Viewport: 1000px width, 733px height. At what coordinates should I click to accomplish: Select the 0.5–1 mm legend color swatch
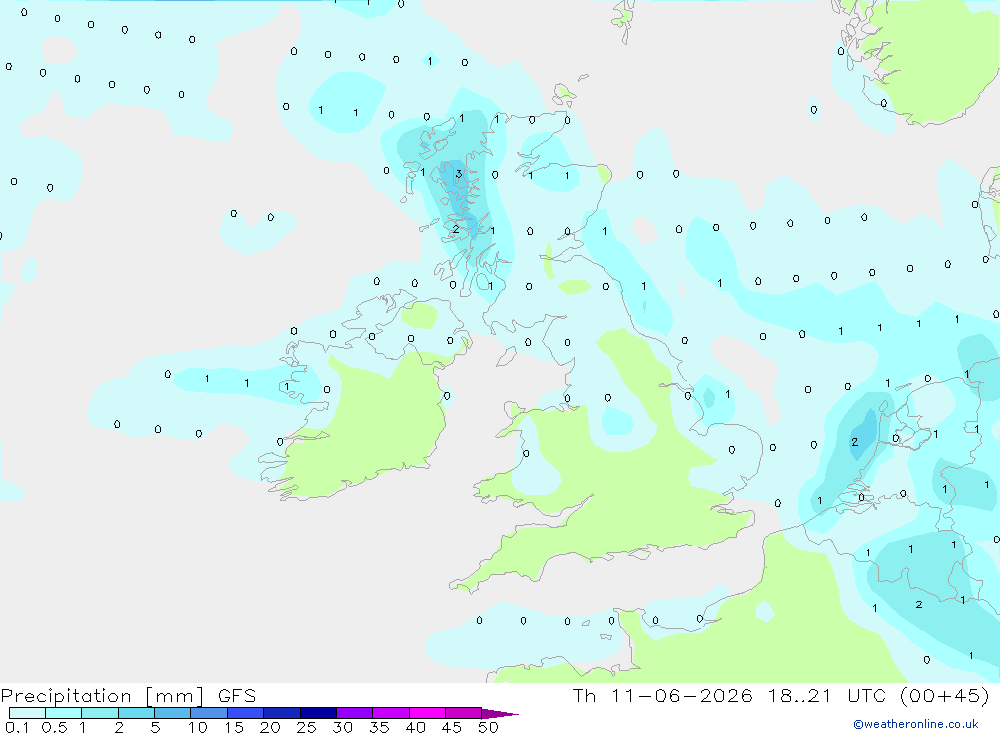63,713
